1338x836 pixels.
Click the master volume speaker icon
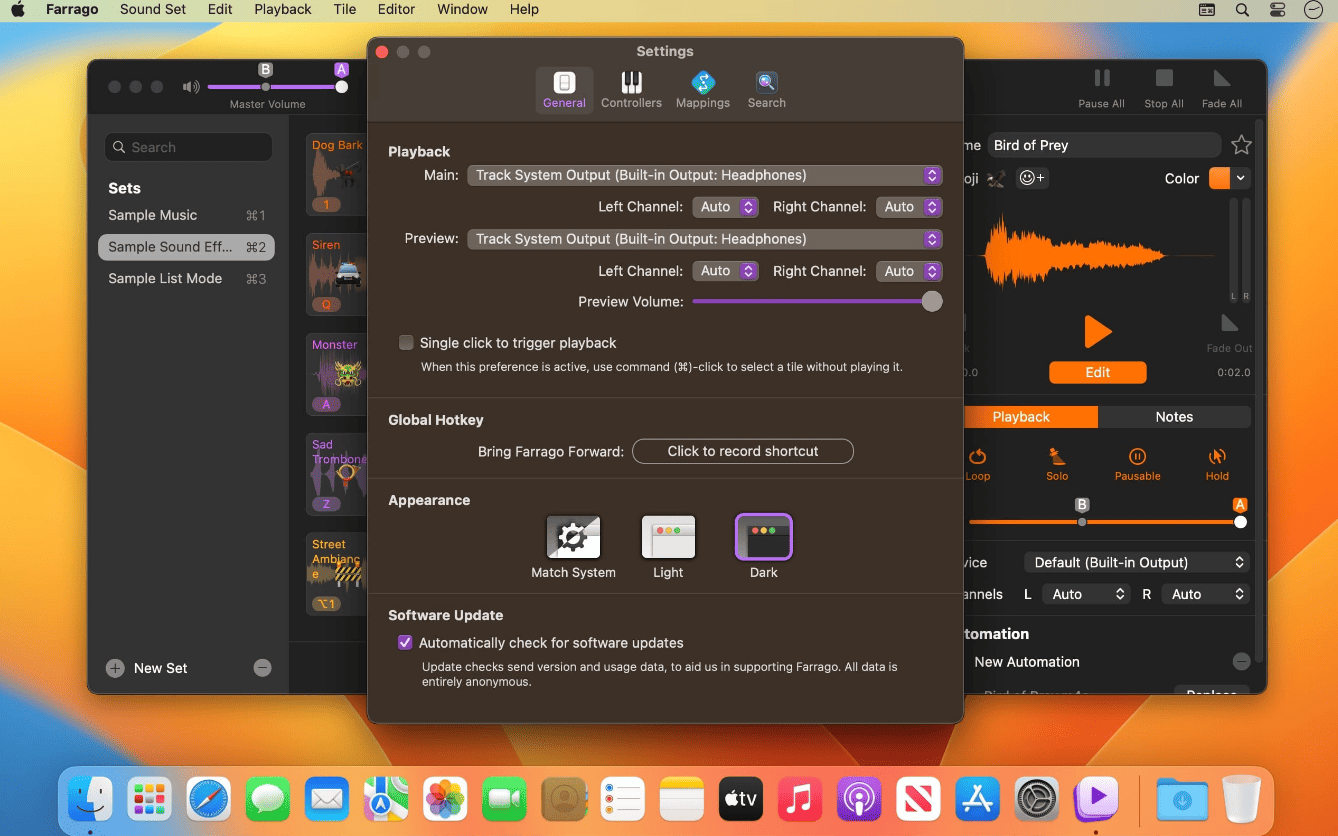[191, 87]
